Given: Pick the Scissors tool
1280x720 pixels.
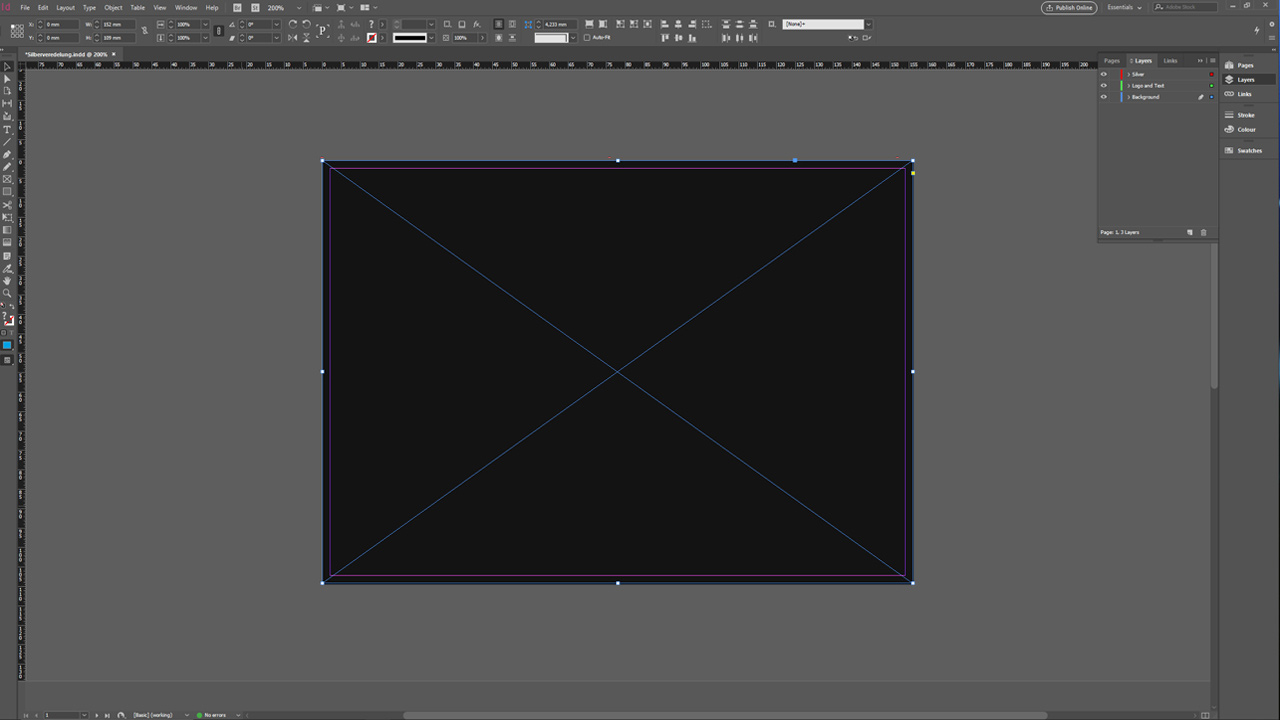Looking at the screenshot, I should (7, 205).
